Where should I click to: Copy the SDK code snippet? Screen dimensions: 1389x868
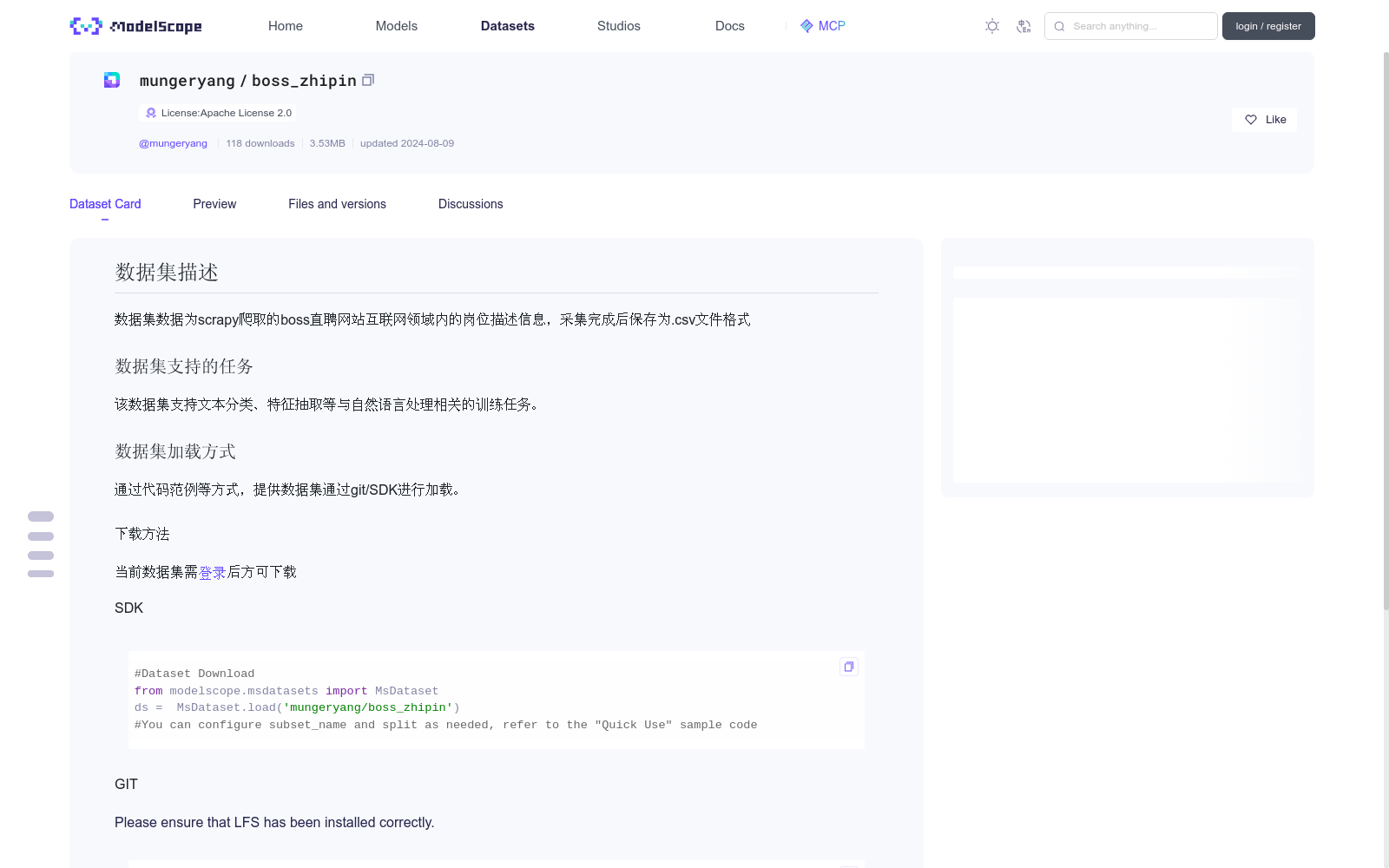849,667
